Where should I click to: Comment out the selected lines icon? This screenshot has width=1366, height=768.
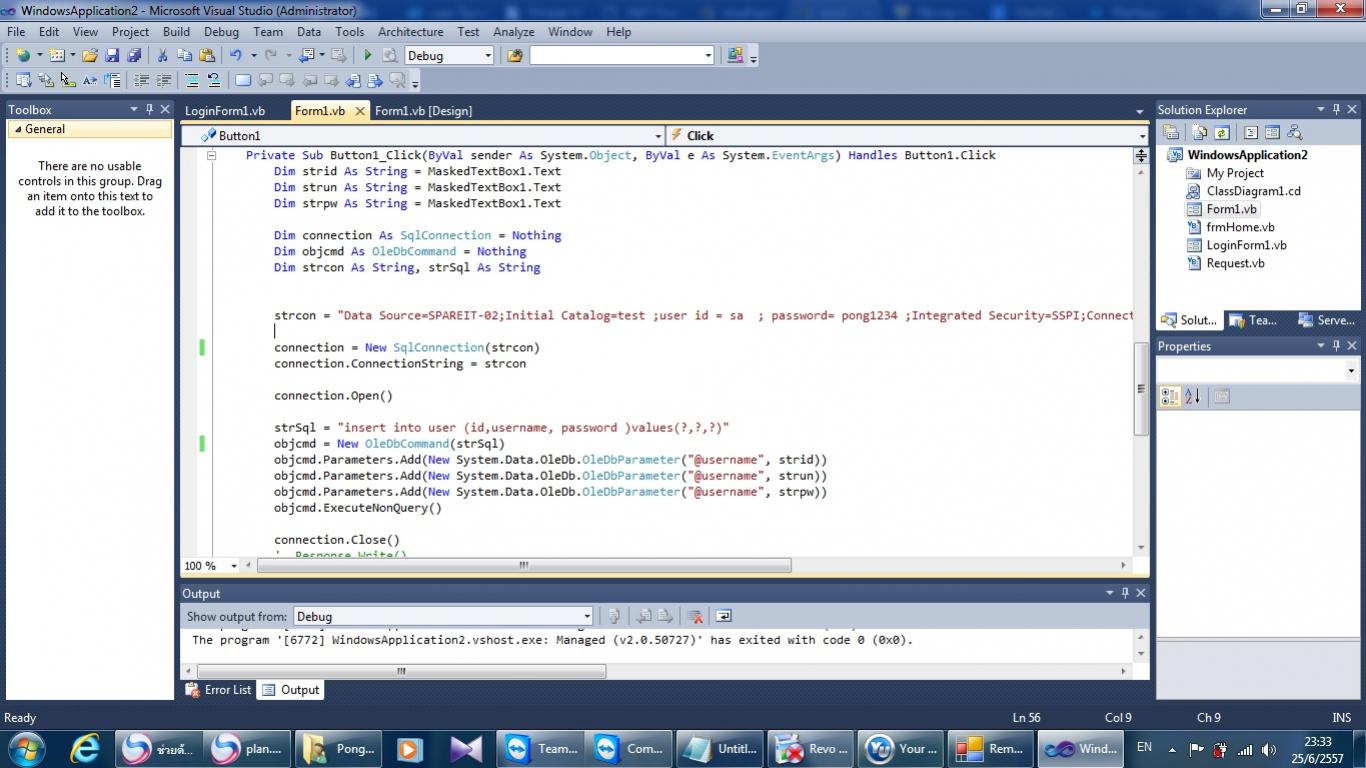coord(191,81)
